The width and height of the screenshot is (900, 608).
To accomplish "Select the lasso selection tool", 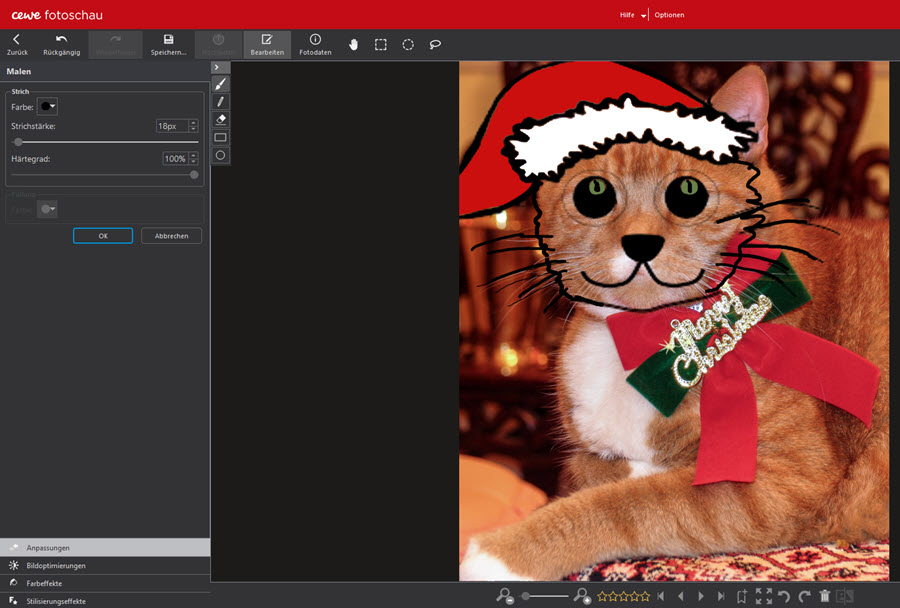I will click(435, 44).
